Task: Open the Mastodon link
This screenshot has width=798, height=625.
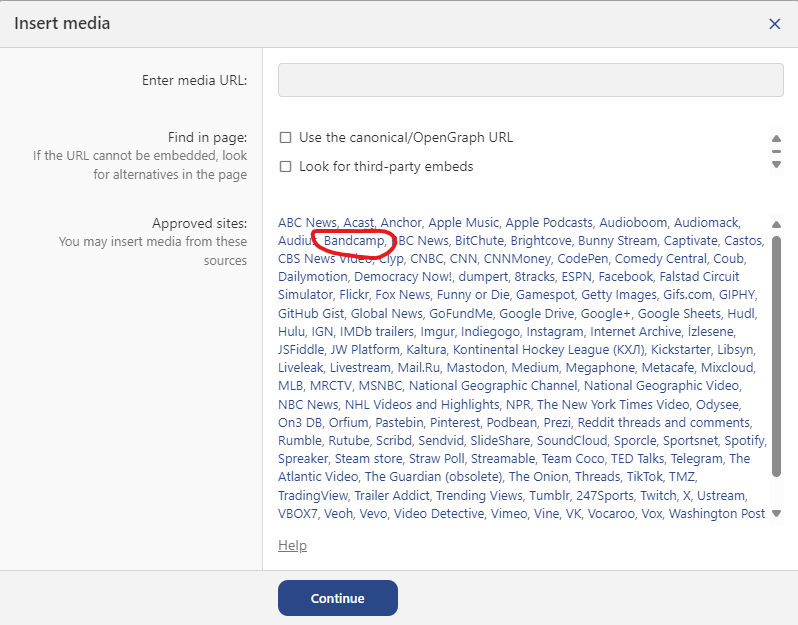Action: 475,367
